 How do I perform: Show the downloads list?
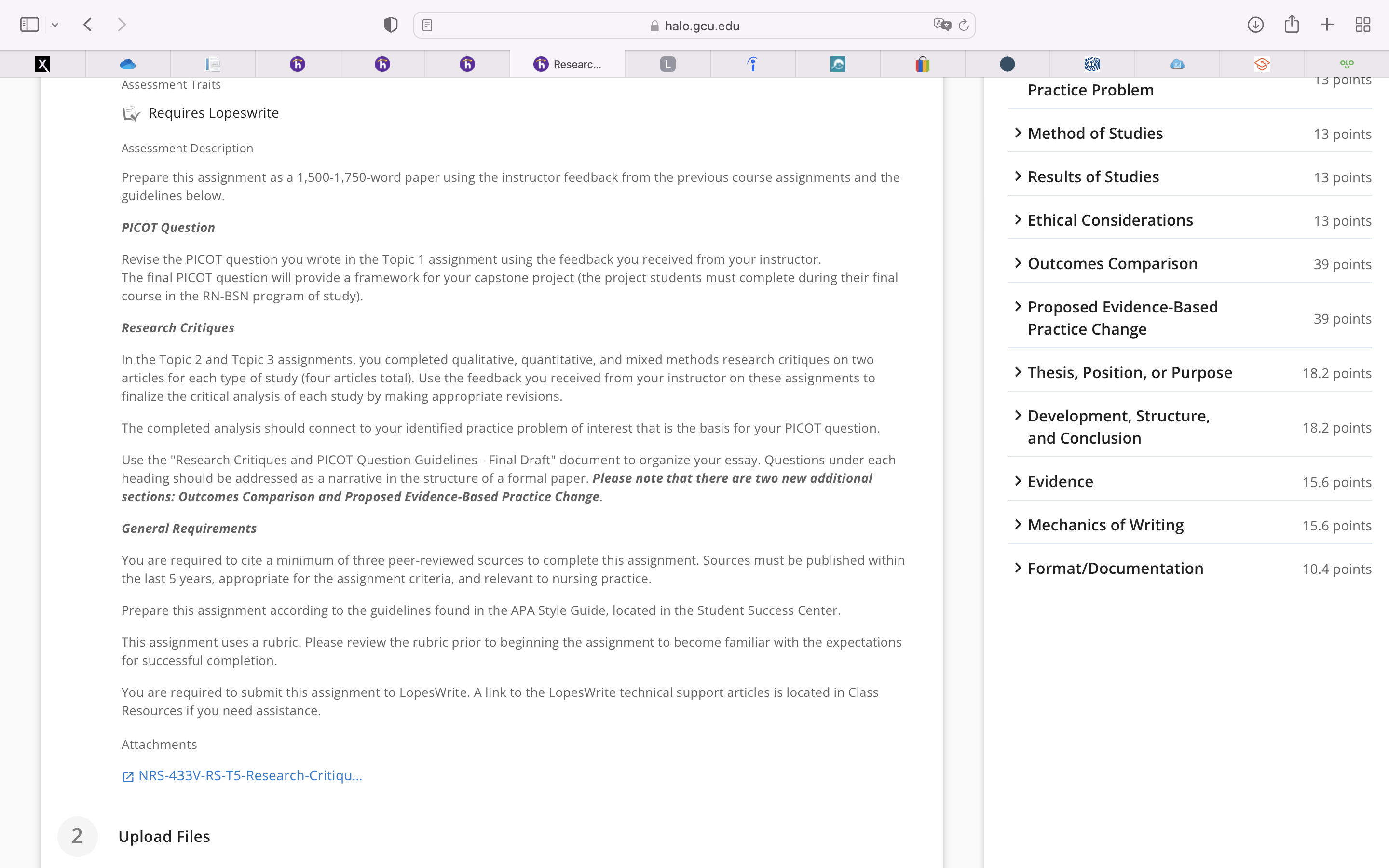tap(1255, 25)
